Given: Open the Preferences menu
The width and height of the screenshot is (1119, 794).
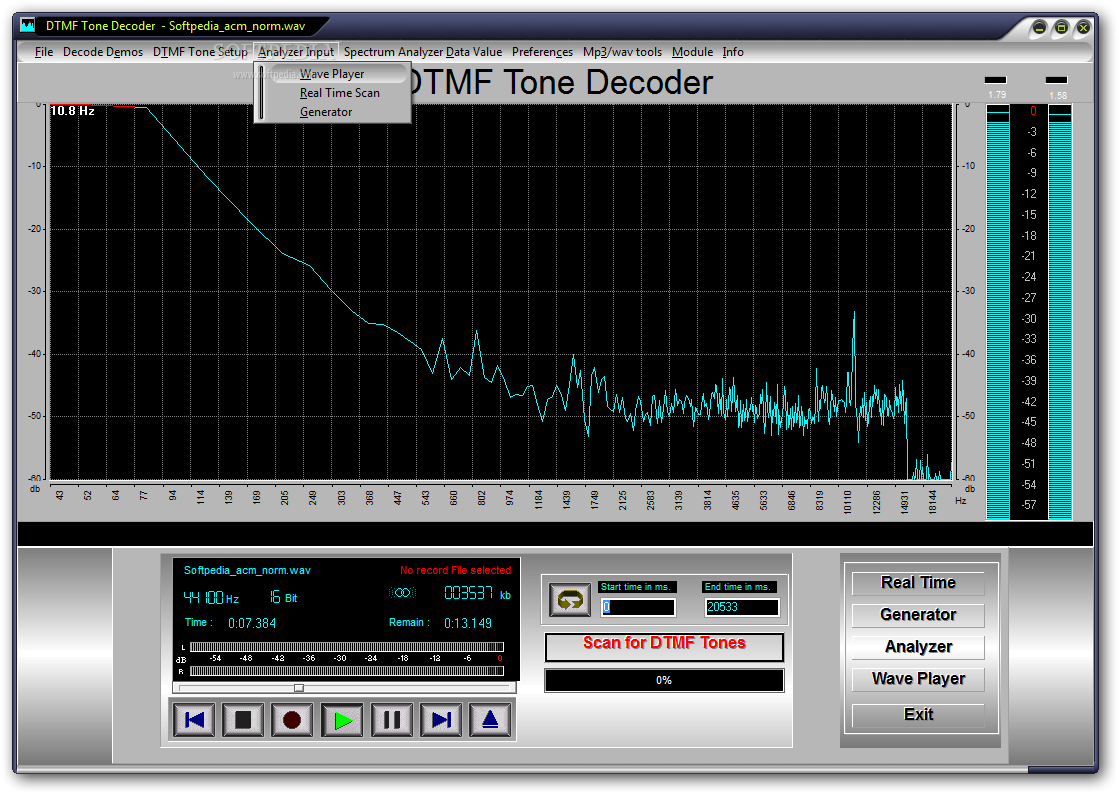Looking at the screenshot, I should point(542,52).
